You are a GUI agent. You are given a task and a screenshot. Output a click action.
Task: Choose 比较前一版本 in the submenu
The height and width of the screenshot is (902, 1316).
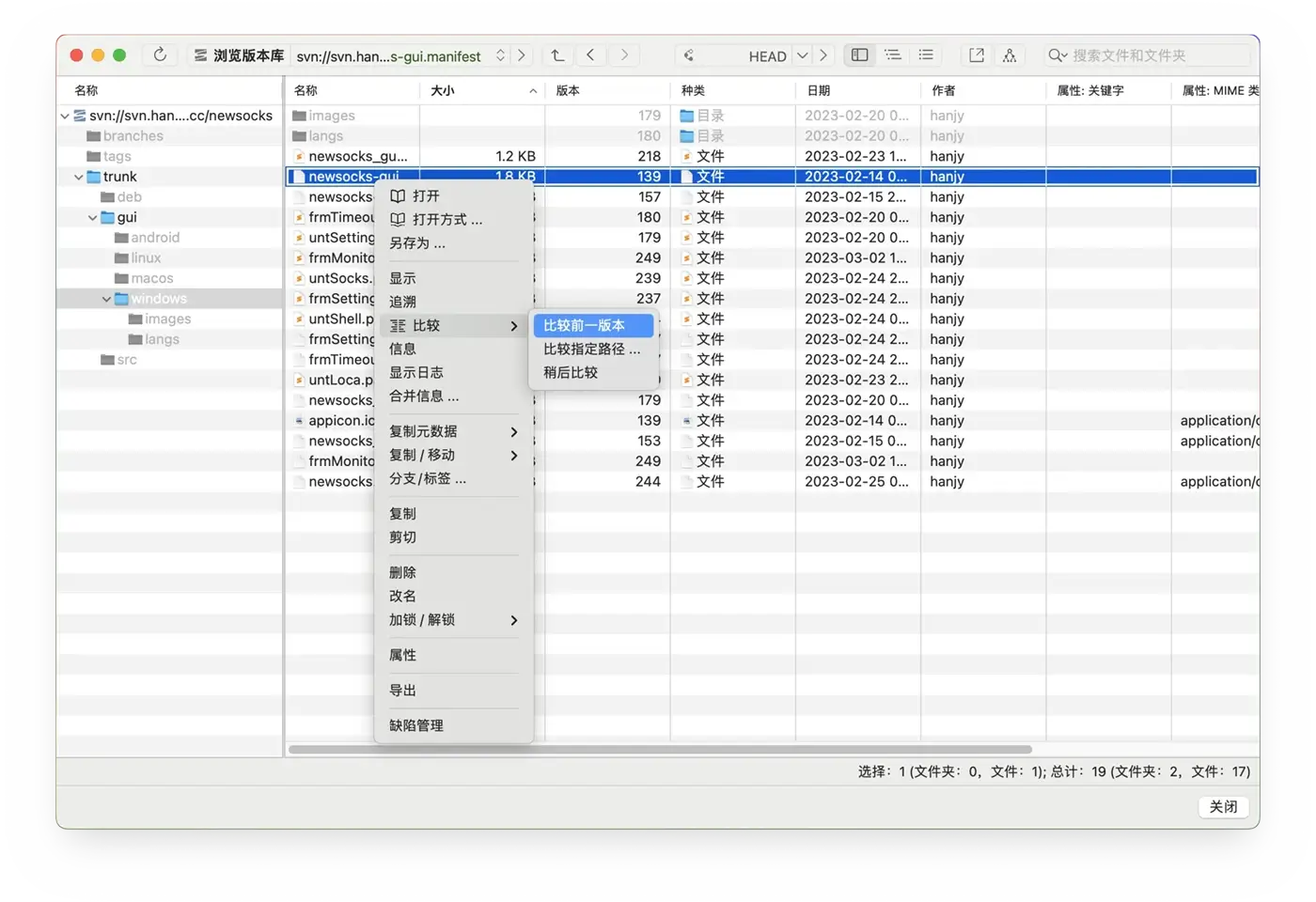tap(593, 325)
